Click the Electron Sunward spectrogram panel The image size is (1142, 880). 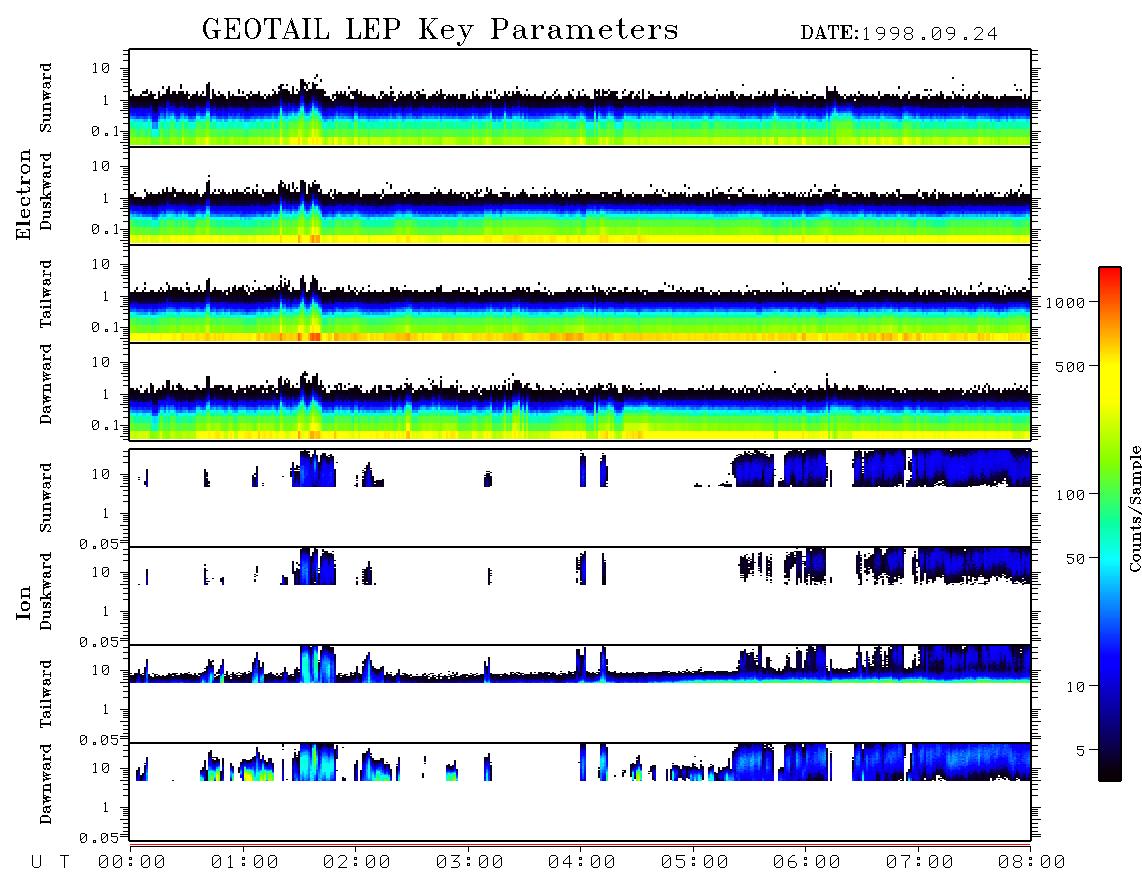[x=580, y=98]
